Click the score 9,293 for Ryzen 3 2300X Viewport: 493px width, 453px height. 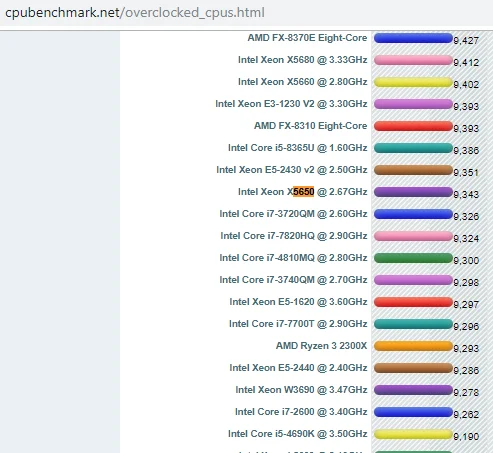click(466, 349)
